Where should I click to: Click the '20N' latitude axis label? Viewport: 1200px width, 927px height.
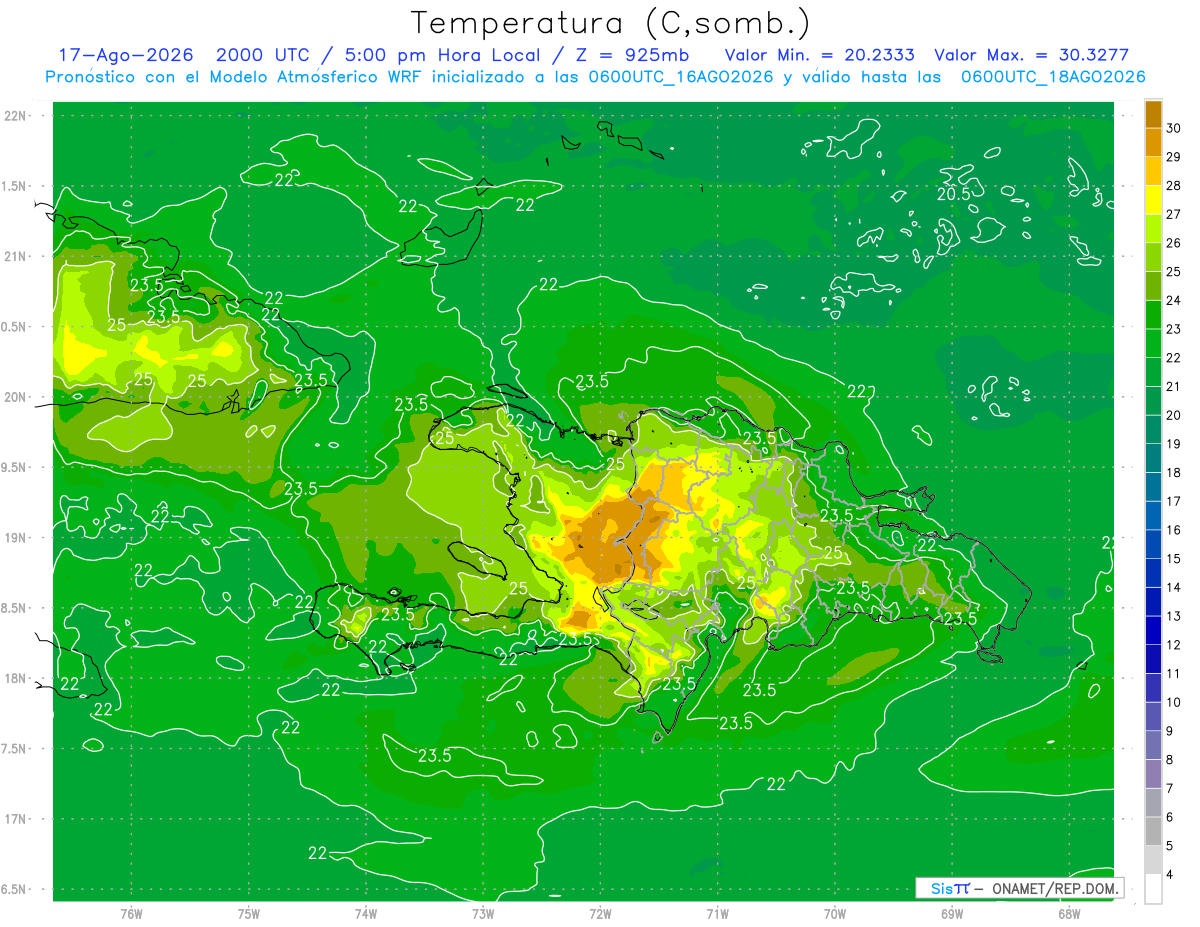[15, 397]
